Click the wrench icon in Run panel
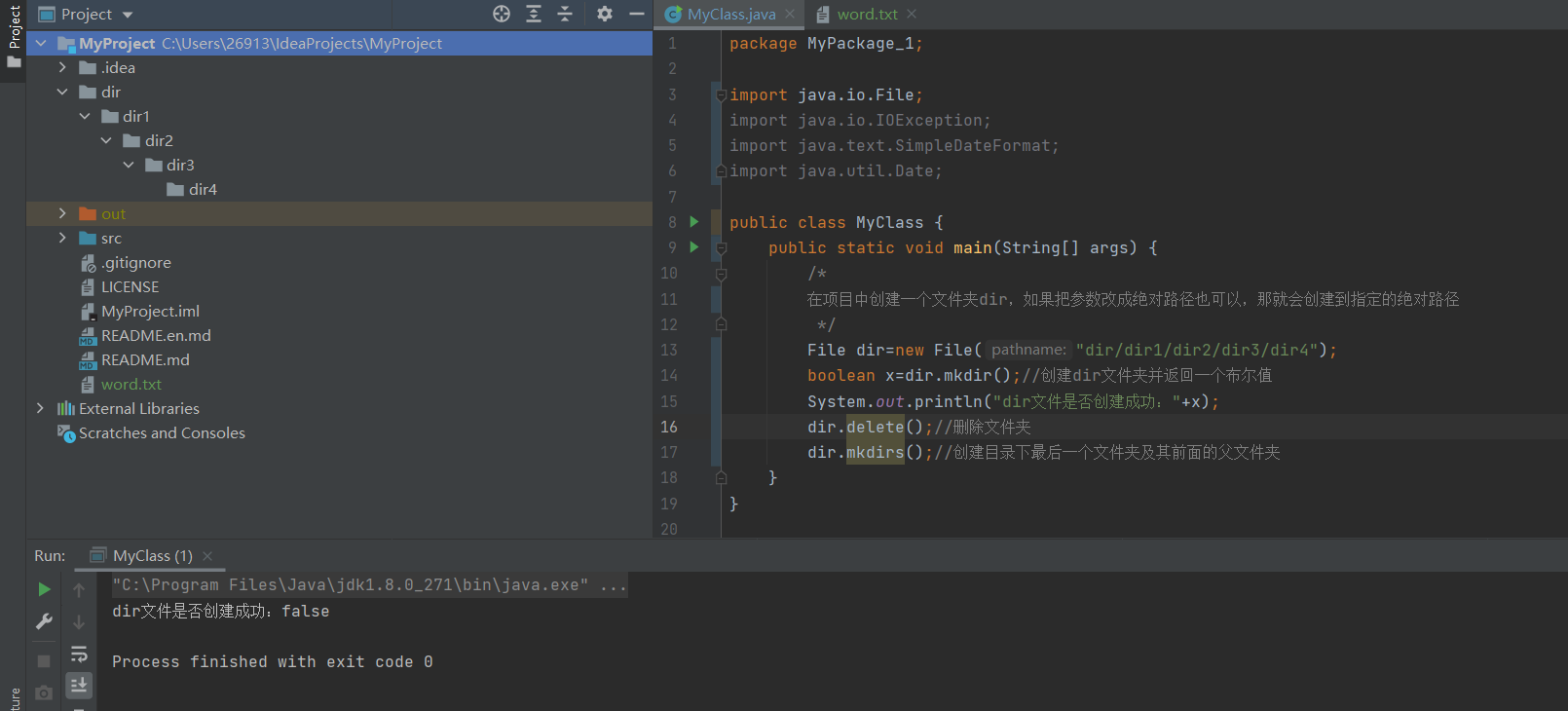Viewport: 1568px width, 711px height. point(44,621)
